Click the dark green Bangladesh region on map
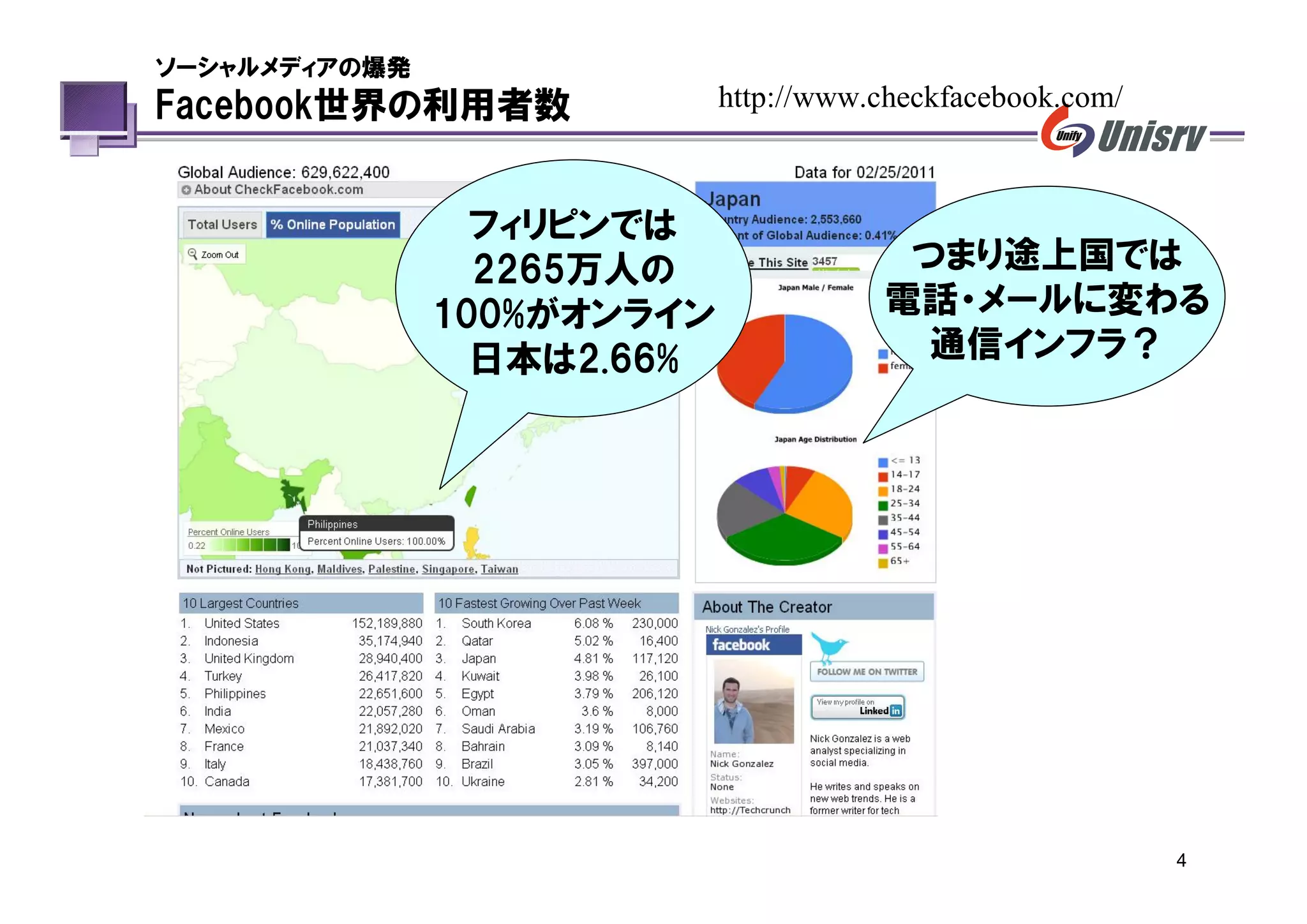The height and width of the screenshot is (924, 1307). 293,493
